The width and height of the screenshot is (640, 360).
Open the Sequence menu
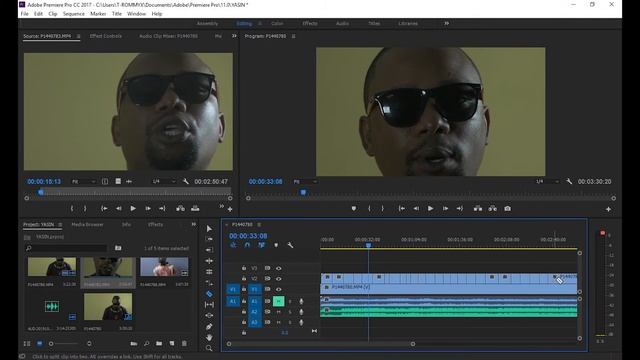73,14
